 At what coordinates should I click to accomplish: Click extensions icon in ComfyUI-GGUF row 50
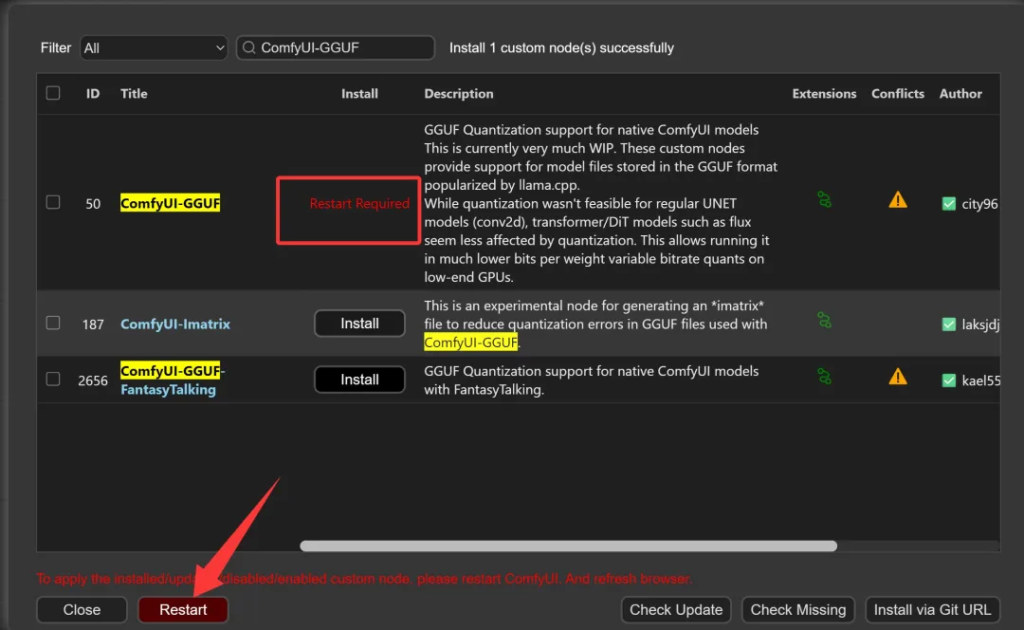pos(824,200)
